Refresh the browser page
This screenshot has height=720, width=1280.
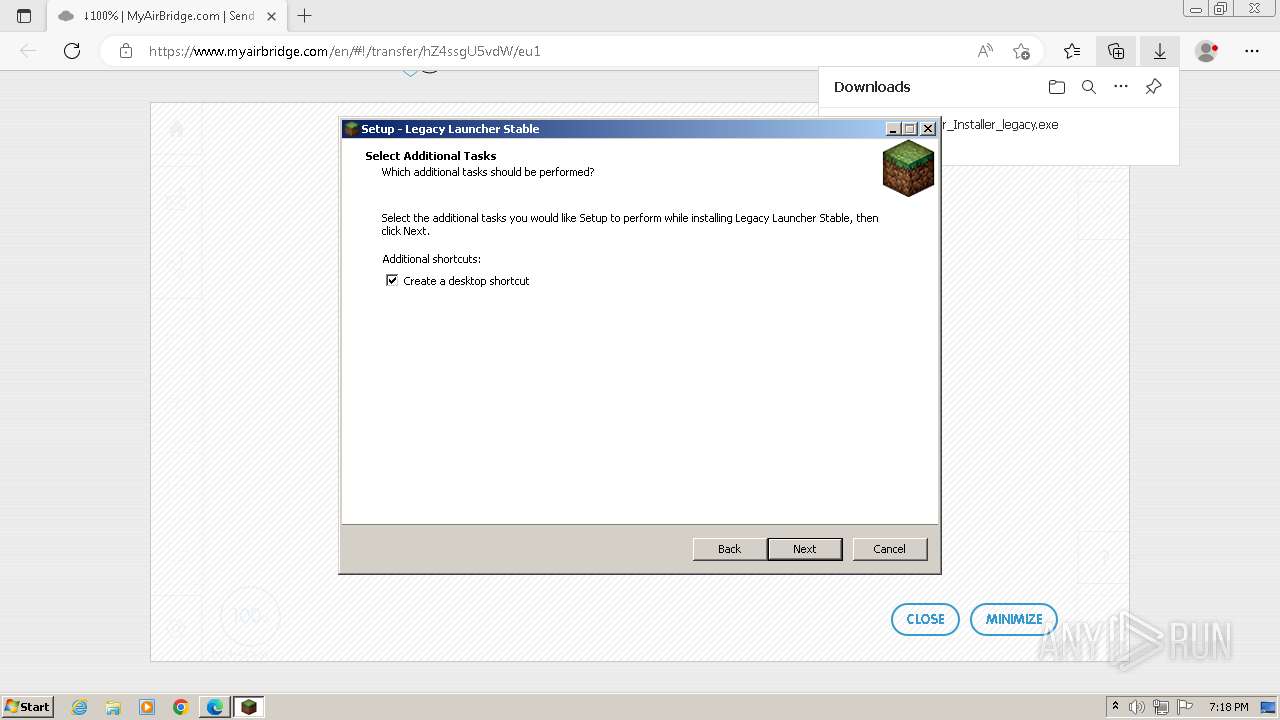(x=72, y=51)
